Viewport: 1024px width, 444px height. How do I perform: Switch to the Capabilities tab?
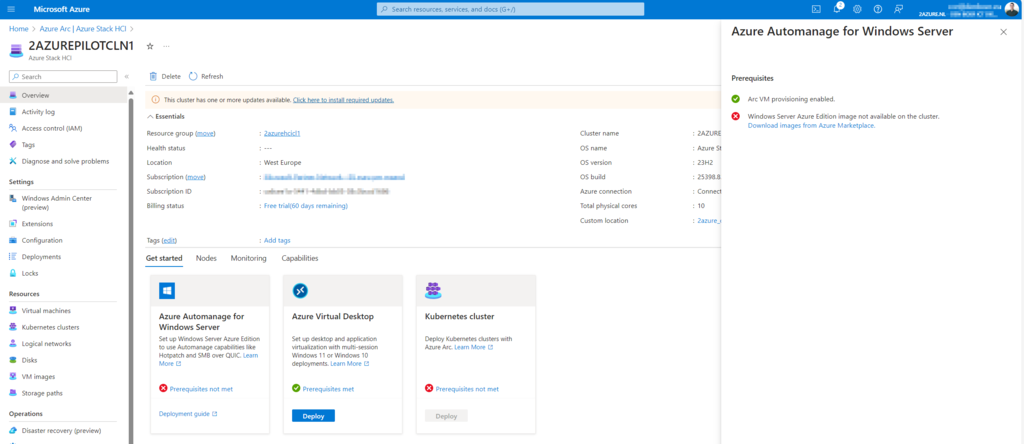300,258
